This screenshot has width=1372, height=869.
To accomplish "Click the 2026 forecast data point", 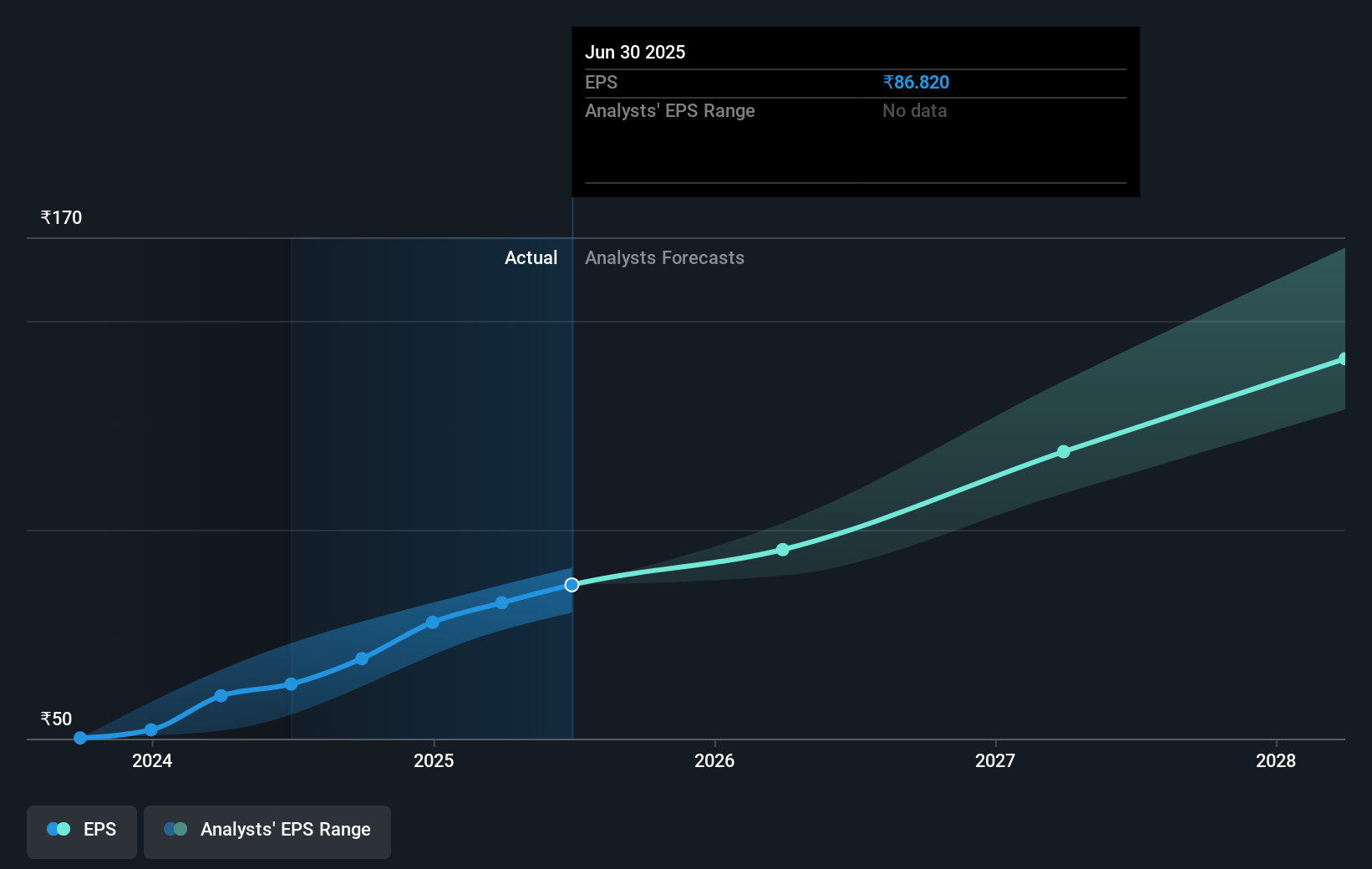I will click(782, 550).
